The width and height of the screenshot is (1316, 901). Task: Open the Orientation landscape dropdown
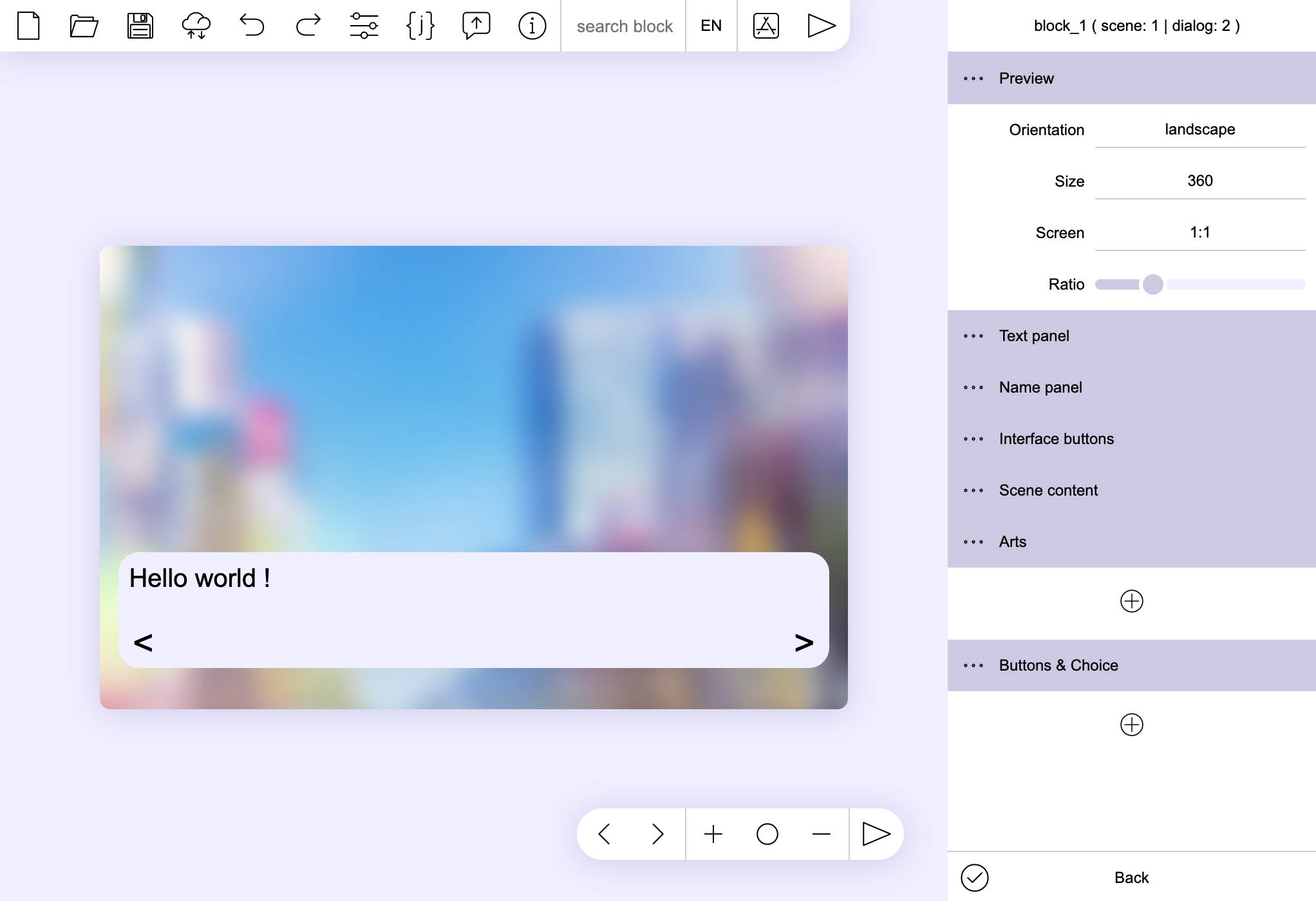tap(1199, 129)
